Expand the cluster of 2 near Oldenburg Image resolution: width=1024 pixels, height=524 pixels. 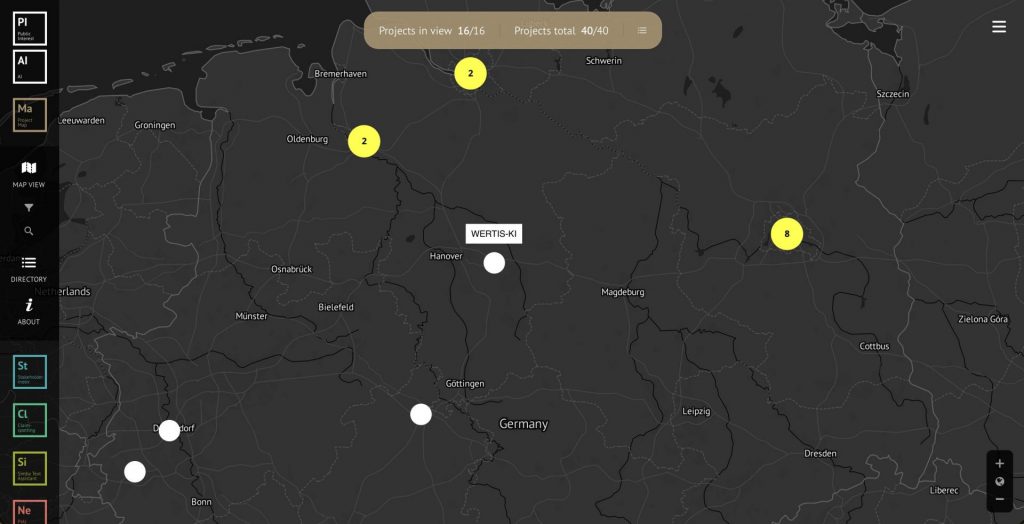click(364, 141)
